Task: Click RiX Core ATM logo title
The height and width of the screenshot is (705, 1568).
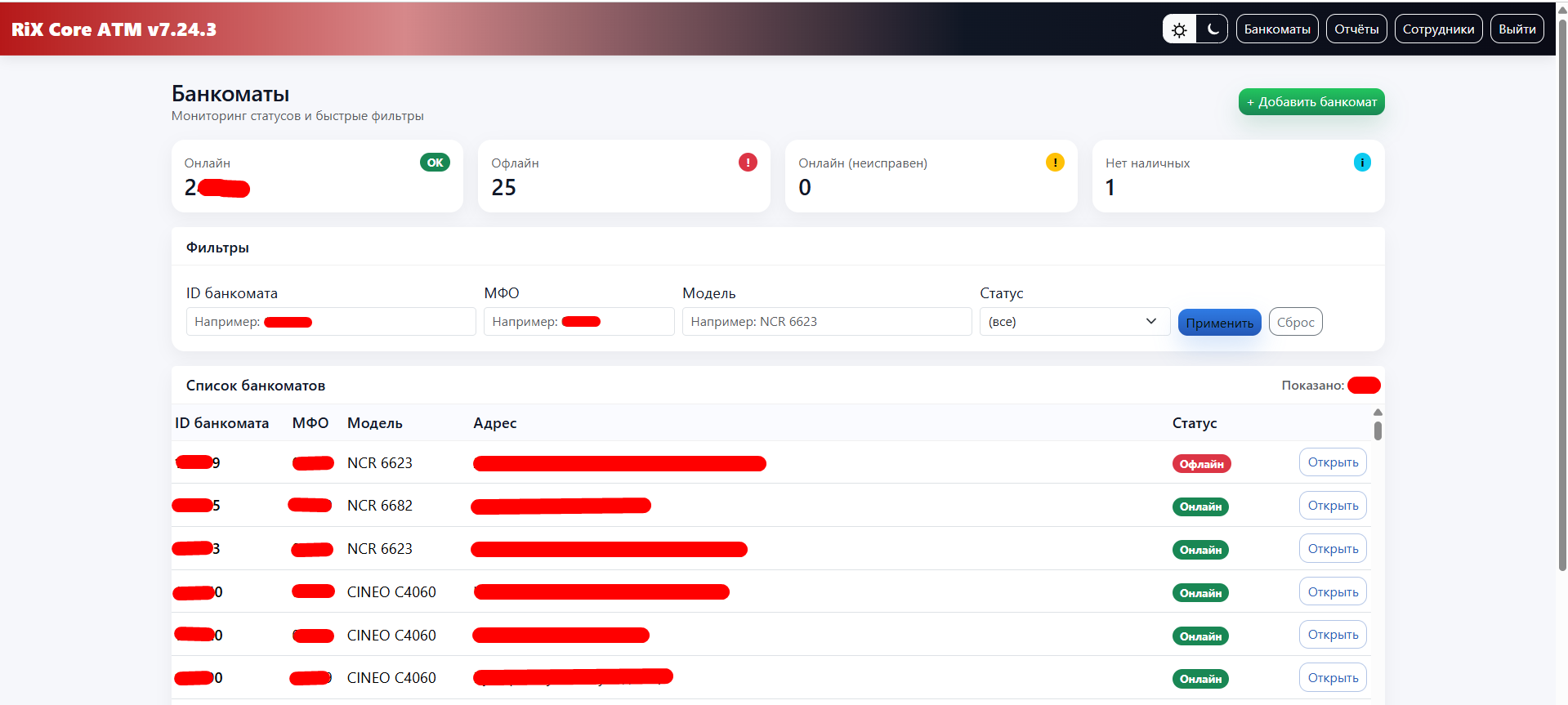Action: click(x=114, y=29)
